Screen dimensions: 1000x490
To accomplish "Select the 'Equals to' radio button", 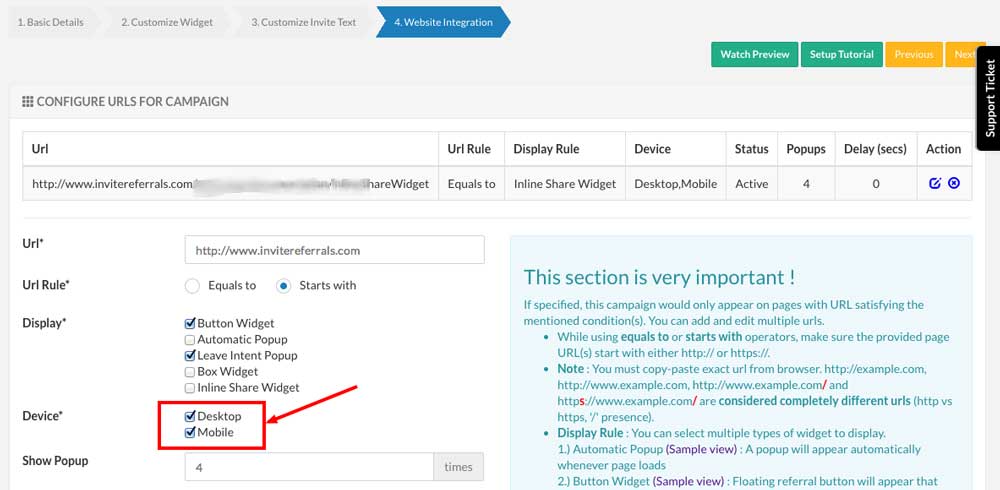I will [x=192, y=286].
